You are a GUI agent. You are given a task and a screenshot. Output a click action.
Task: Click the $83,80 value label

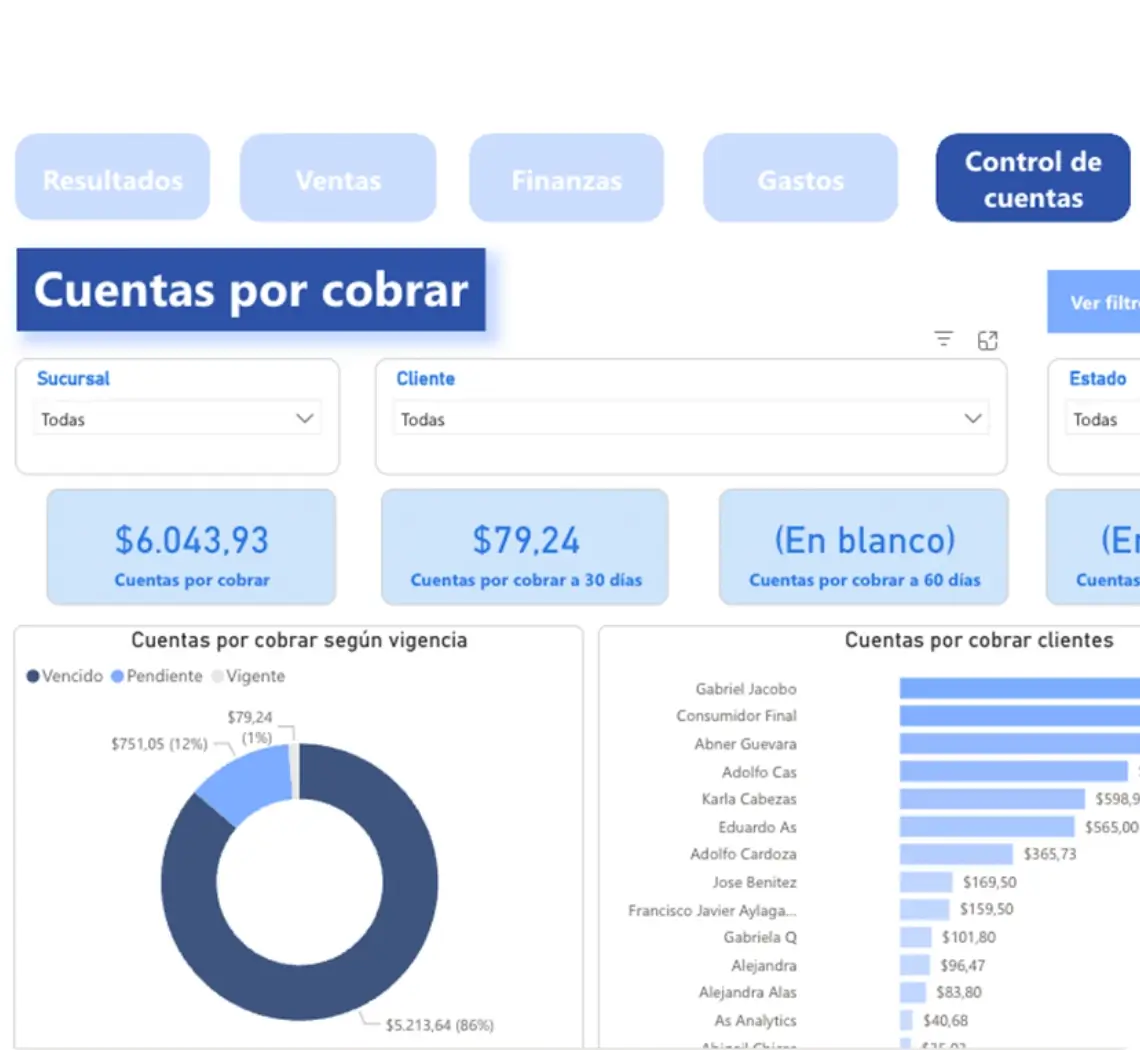(959, 993)
